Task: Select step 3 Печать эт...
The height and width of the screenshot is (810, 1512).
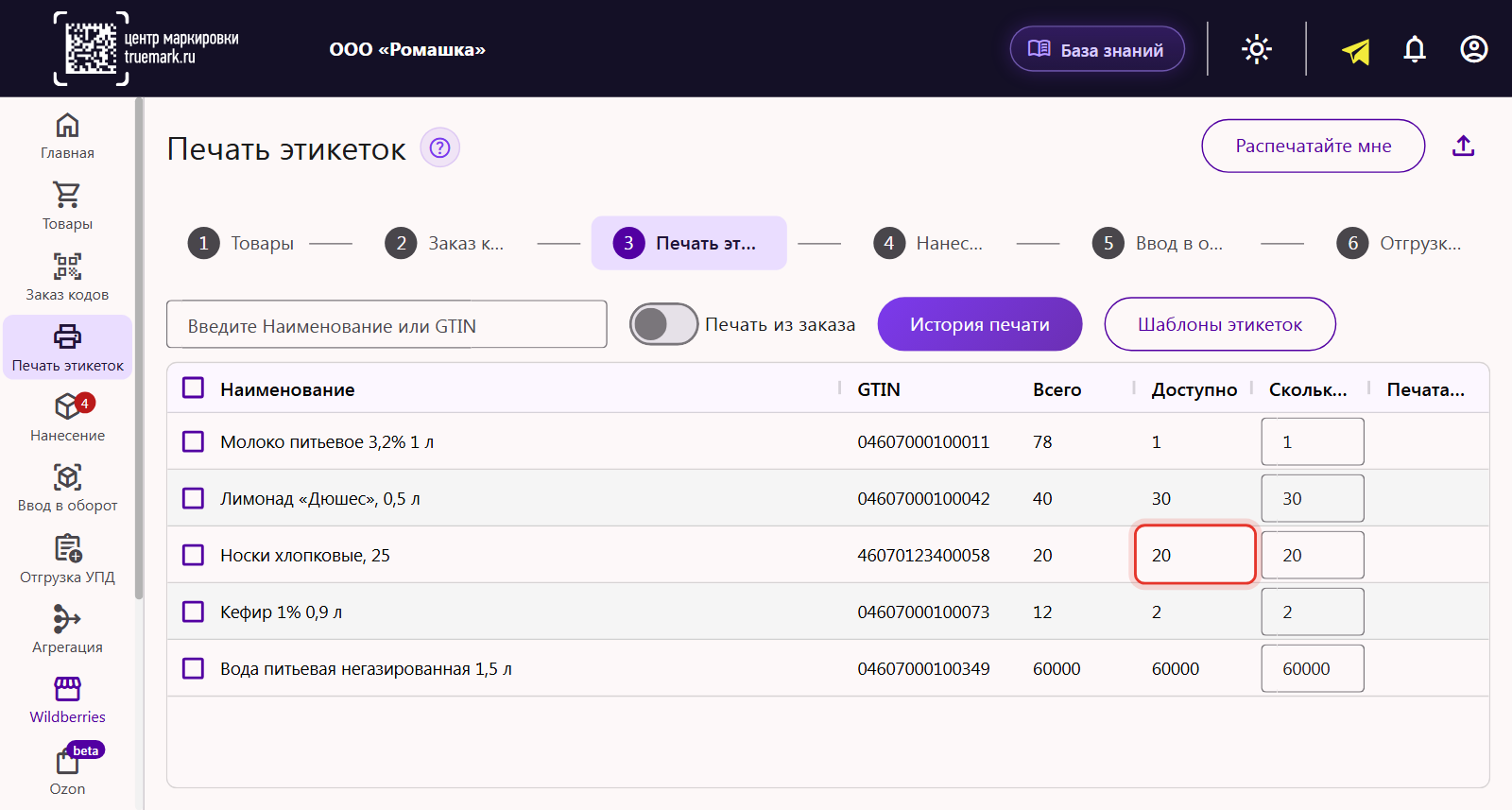Action: [x=689, y=243]
